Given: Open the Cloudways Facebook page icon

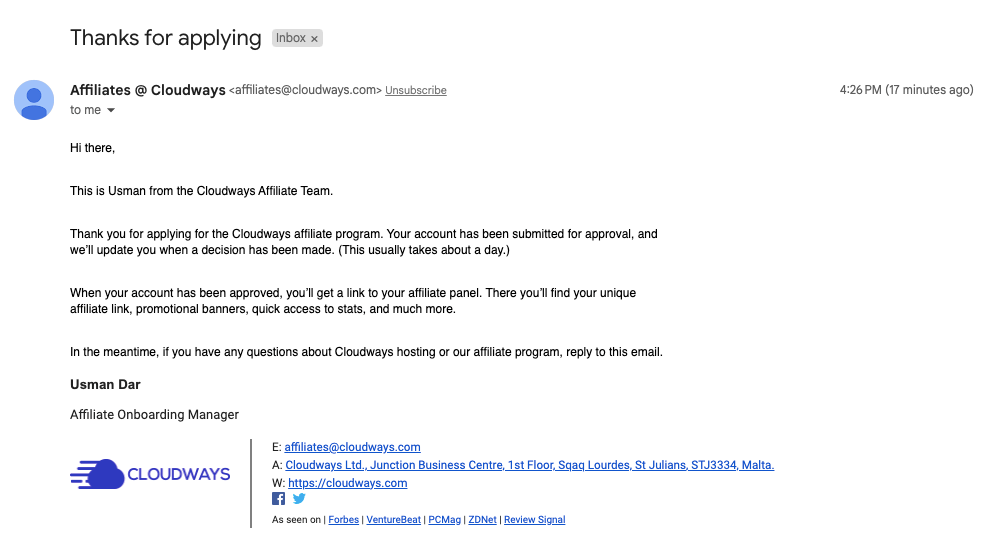Looking at the screenshot, I should coord(278,499).
